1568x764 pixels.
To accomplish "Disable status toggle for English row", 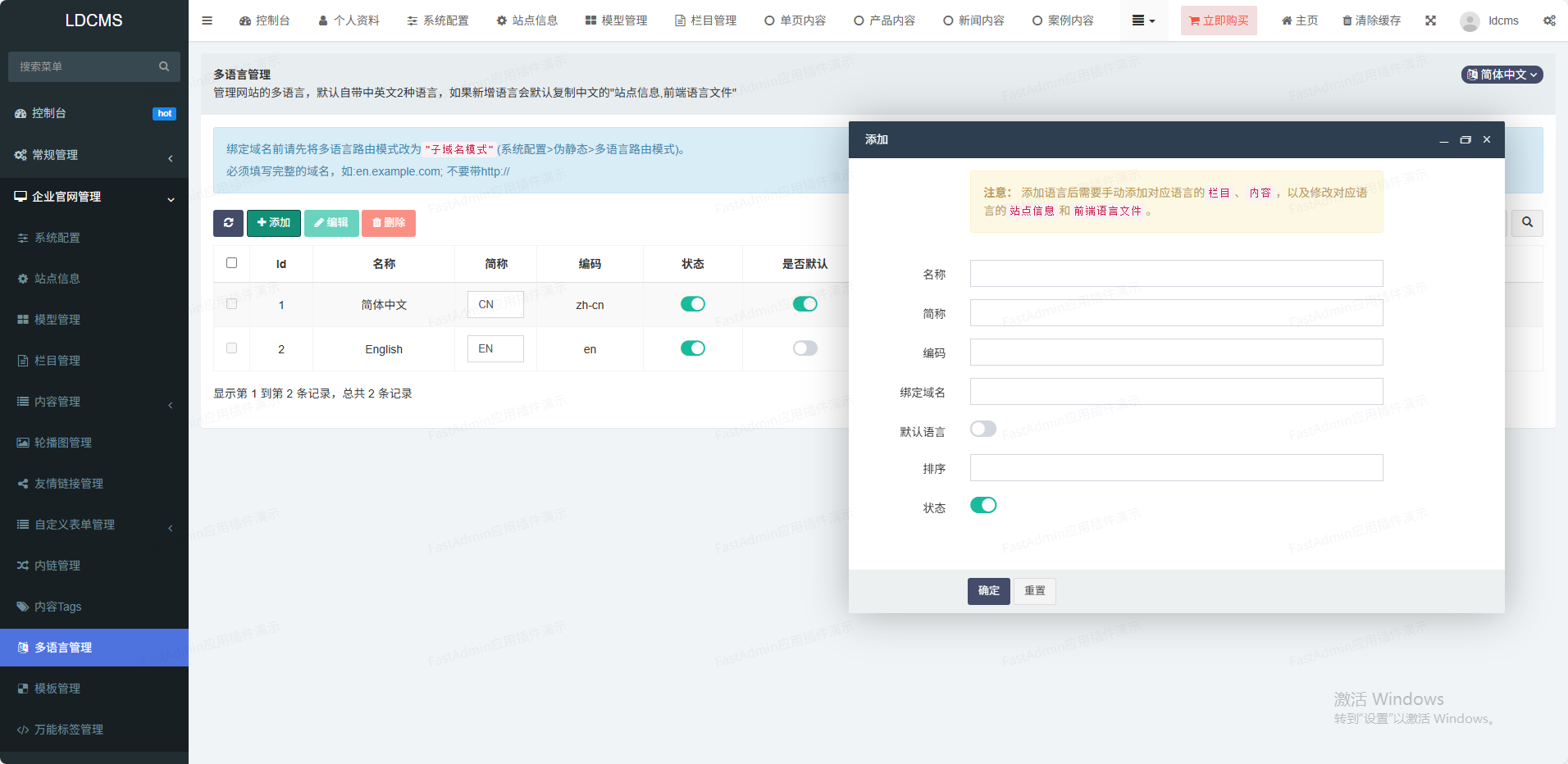I will pyautogui.click(x=692, y=348).
